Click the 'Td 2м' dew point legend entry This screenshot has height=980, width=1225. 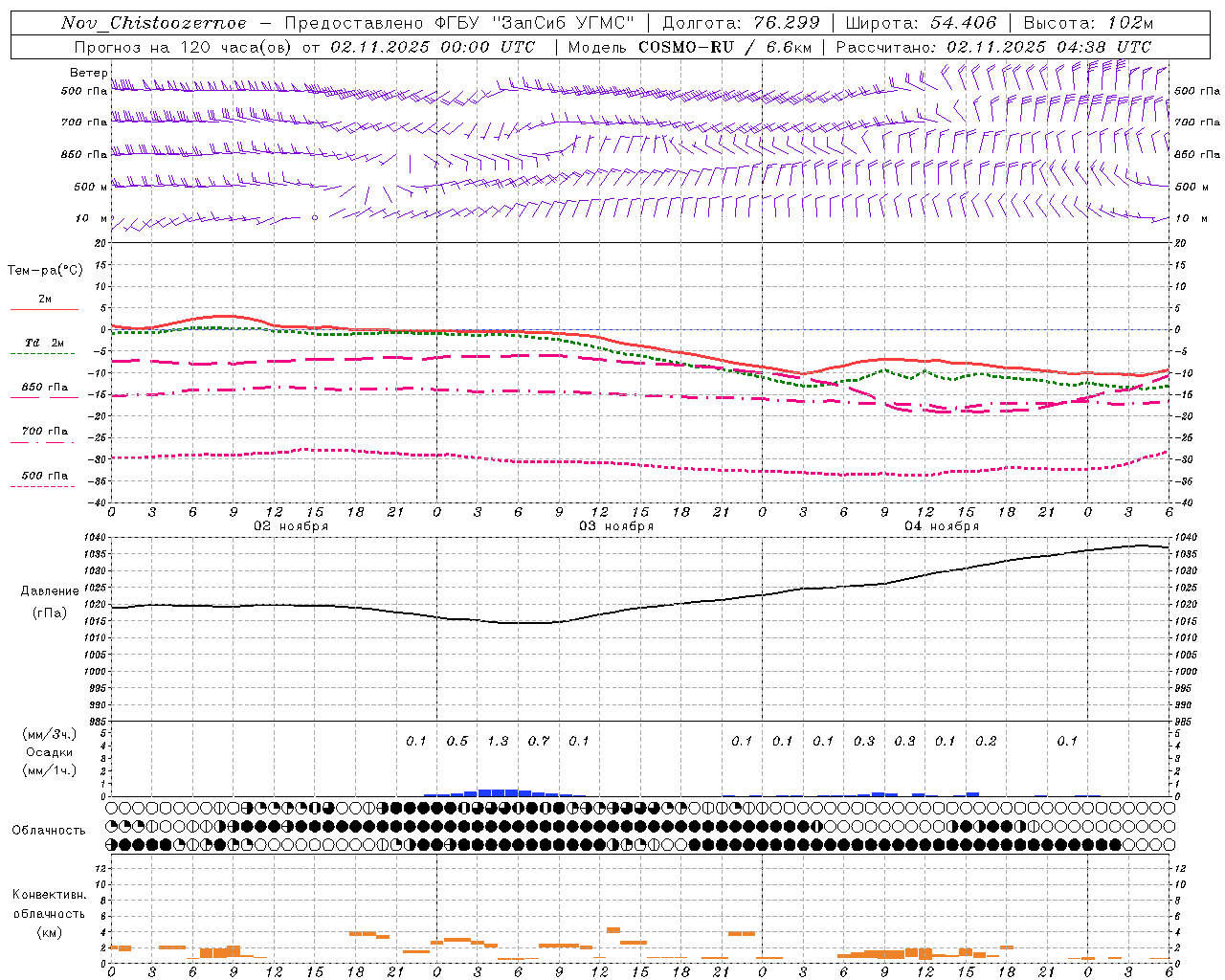point(45,343)
